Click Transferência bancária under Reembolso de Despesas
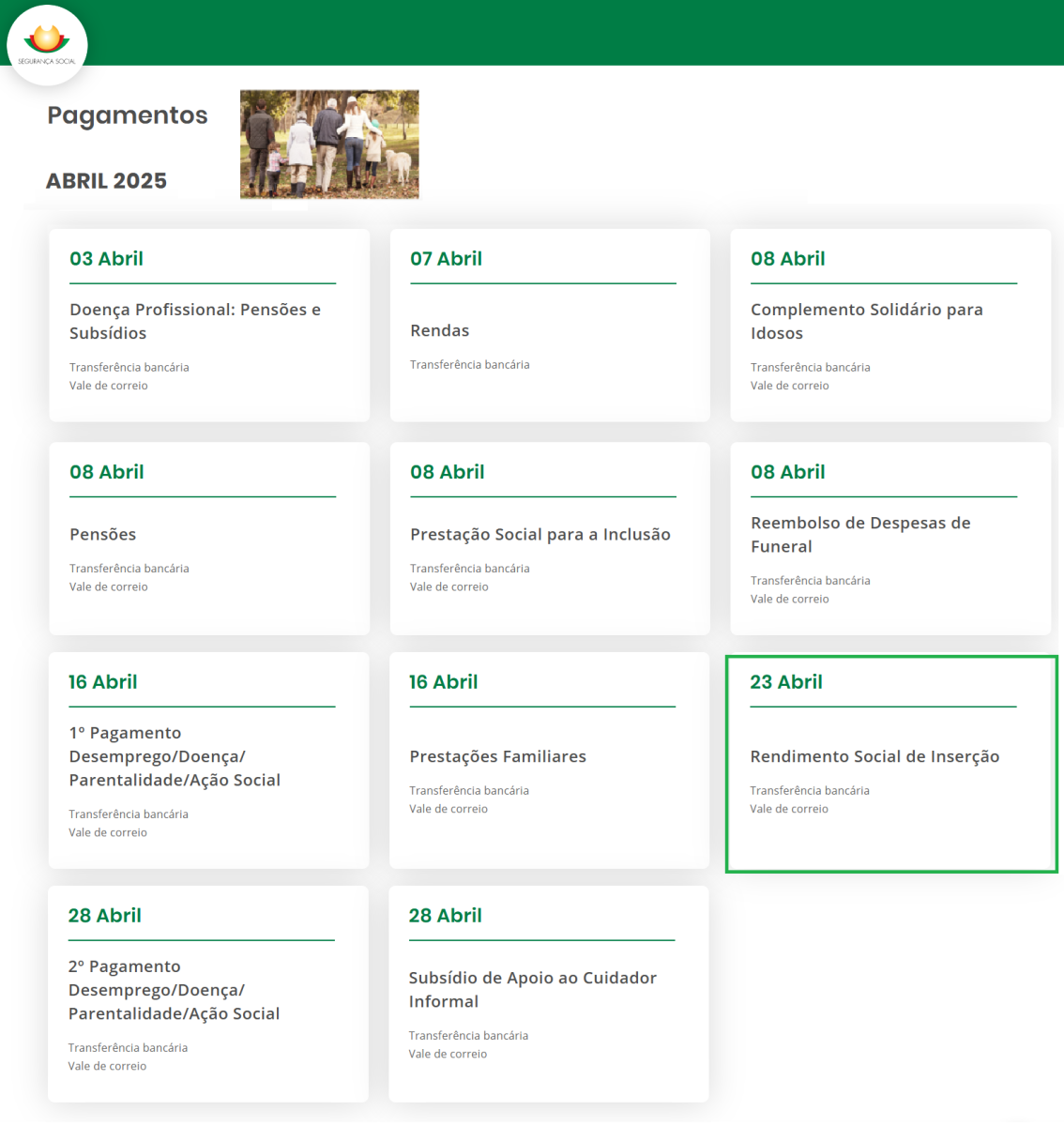The height and width of the screenshot is (1126, 1064). point(810,581)
